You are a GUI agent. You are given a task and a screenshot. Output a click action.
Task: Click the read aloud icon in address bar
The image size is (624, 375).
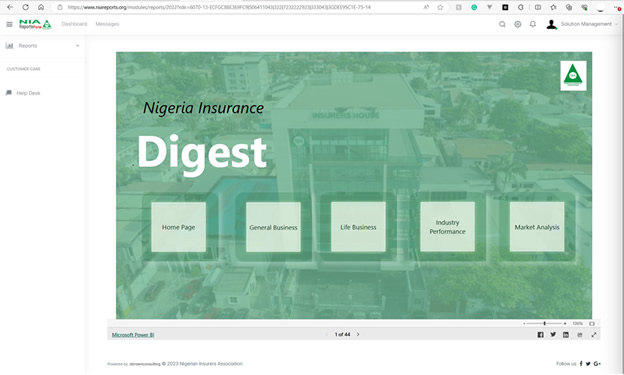coord(426,7)
